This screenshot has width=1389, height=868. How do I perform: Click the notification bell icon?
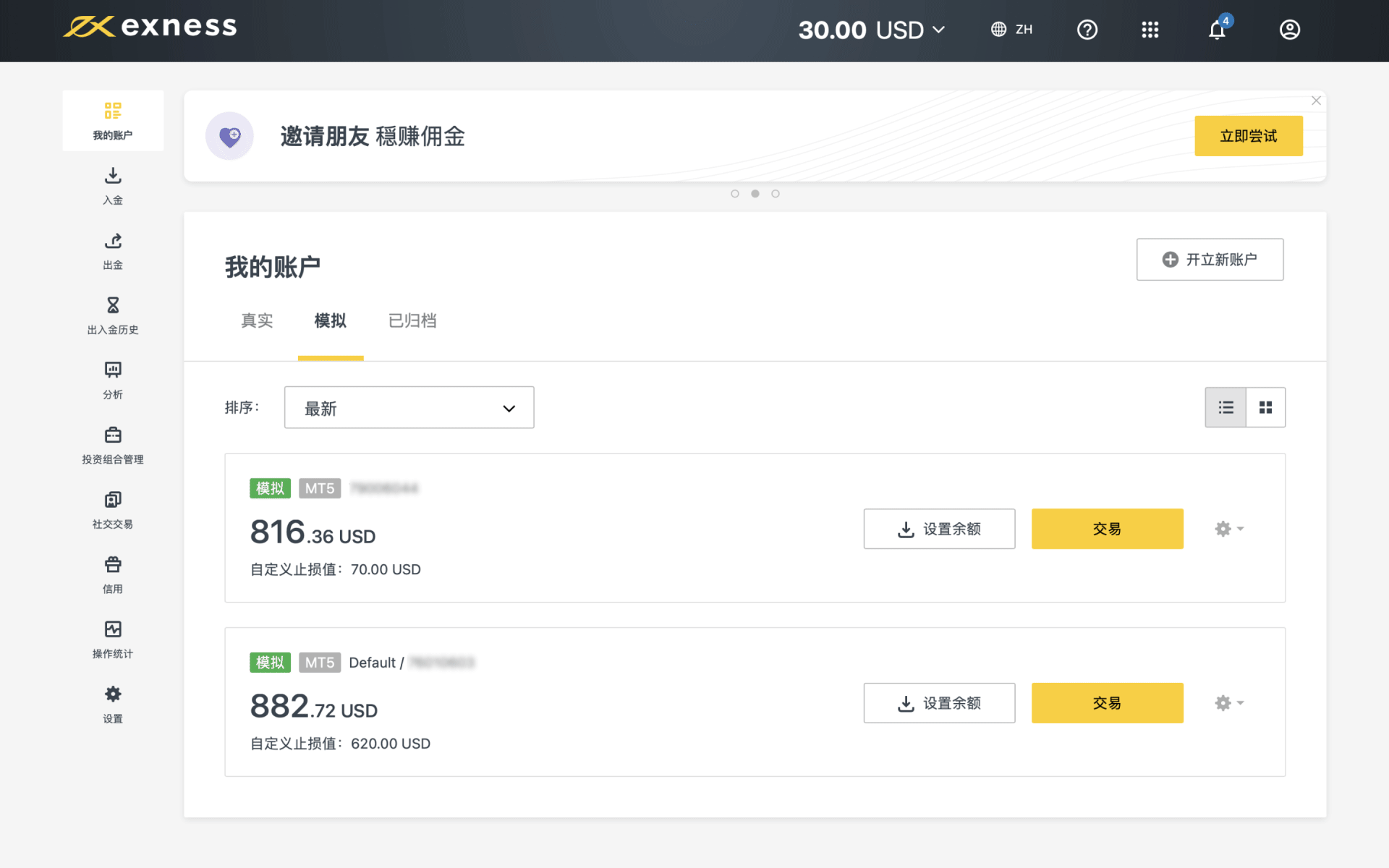[x=1217, y=30]
